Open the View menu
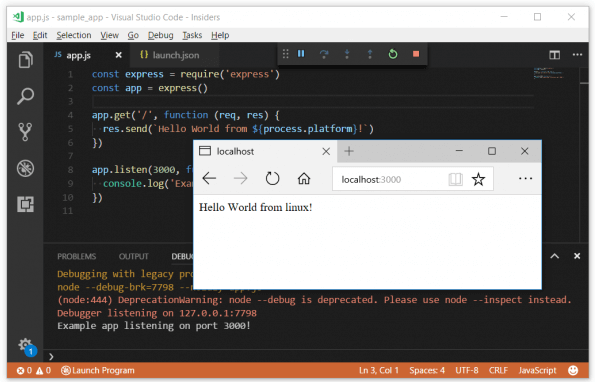595x382 pixels. point(110,35)
